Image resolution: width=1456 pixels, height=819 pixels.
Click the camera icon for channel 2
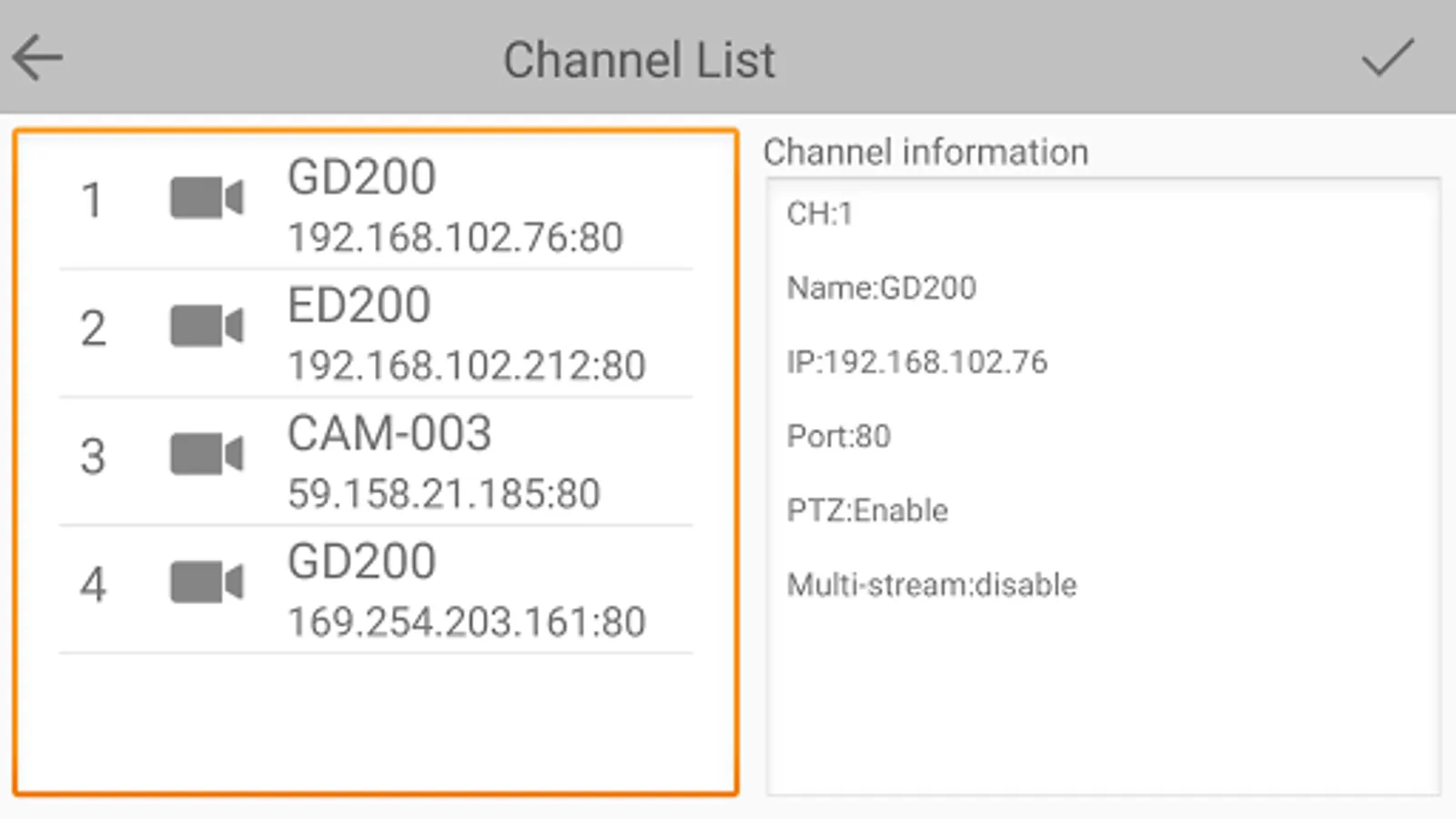[x=207, y=327]
